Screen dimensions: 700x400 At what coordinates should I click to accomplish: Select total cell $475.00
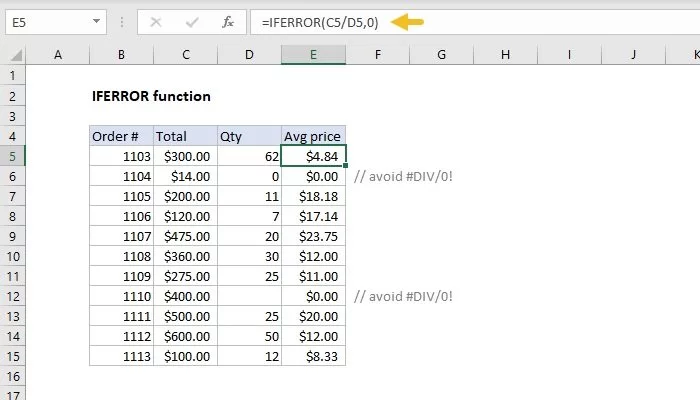point(186,236)
